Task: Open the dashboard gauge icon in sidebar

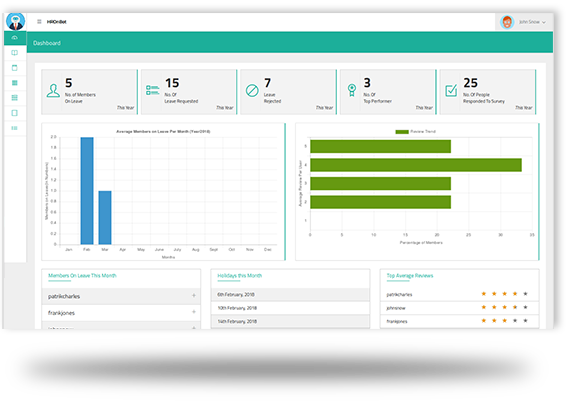Action: click(x=15, y=38)
